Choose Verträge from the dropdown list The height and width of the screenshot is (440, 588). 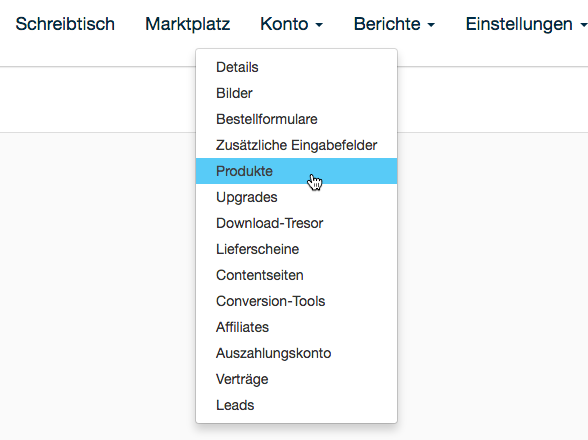296,379
